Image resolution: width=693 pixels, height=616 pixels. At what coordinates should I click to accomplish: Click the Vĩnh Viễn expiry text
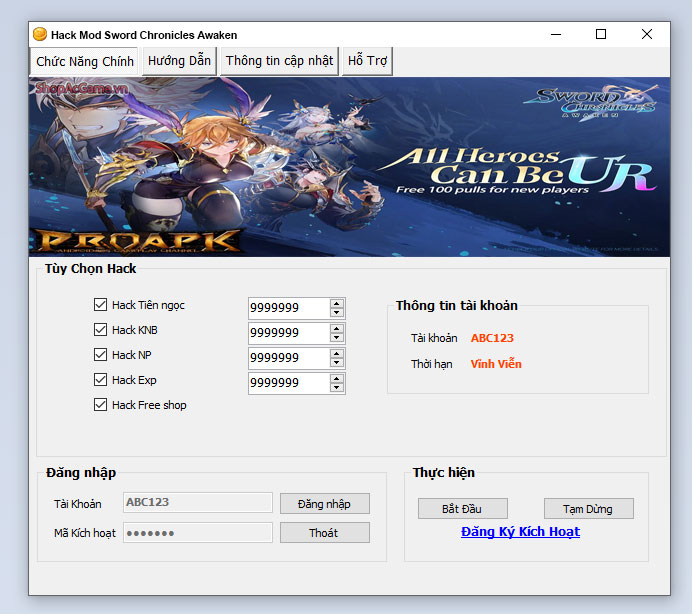496,364
